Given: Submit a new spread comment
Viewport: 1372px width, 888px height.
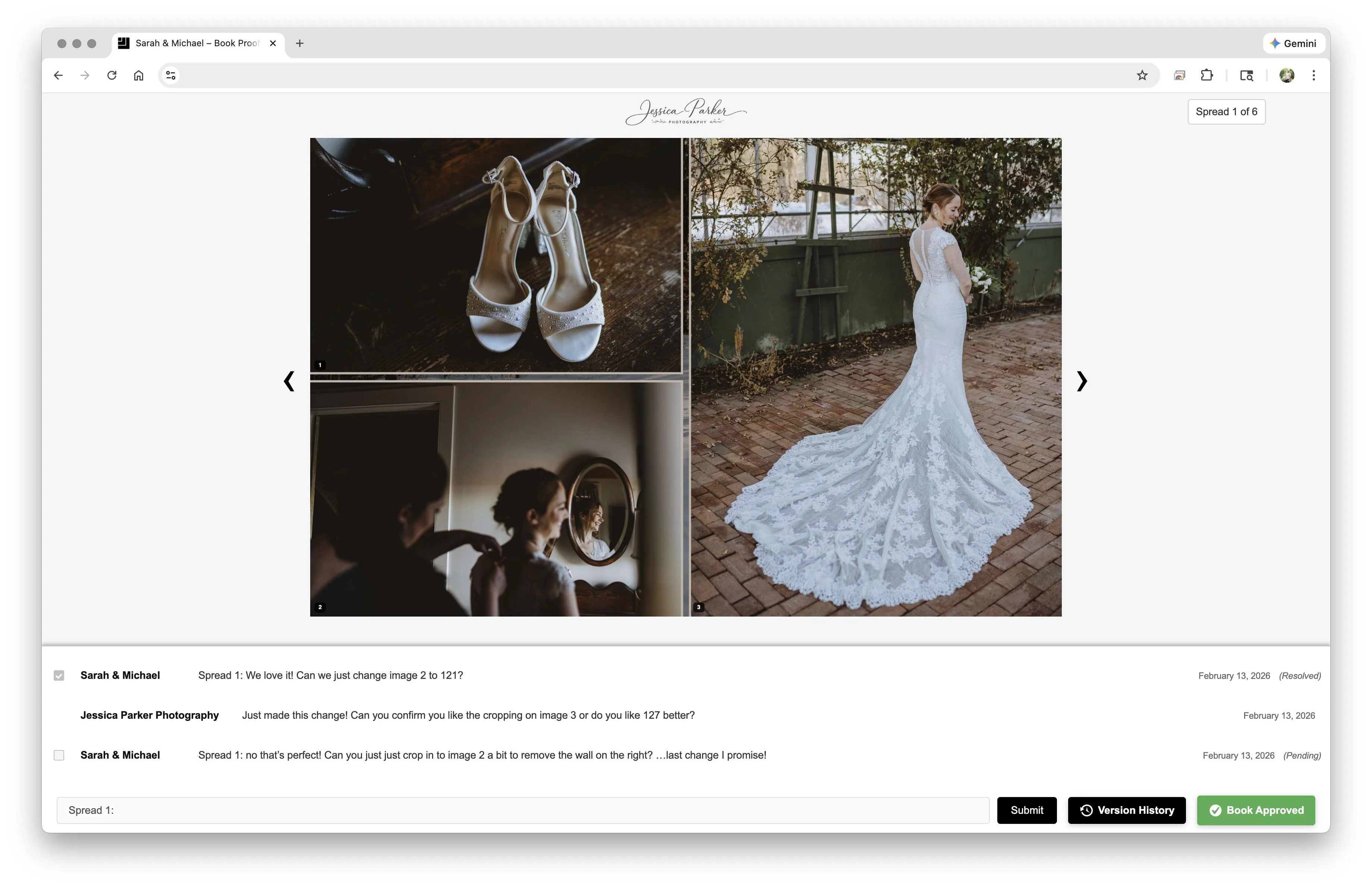Looking at the screenshot, I should [1027, 810].
